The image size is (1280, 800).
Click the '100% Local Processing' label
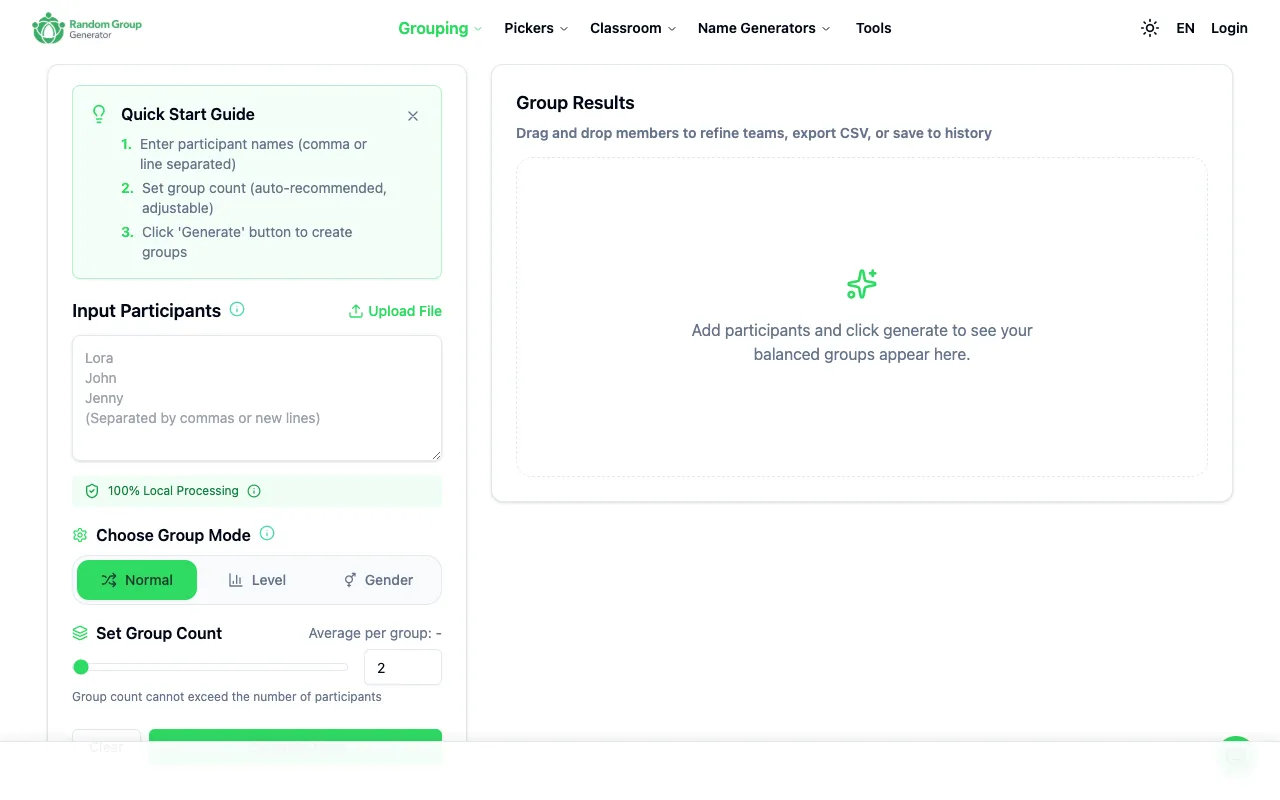click(173, 491)
